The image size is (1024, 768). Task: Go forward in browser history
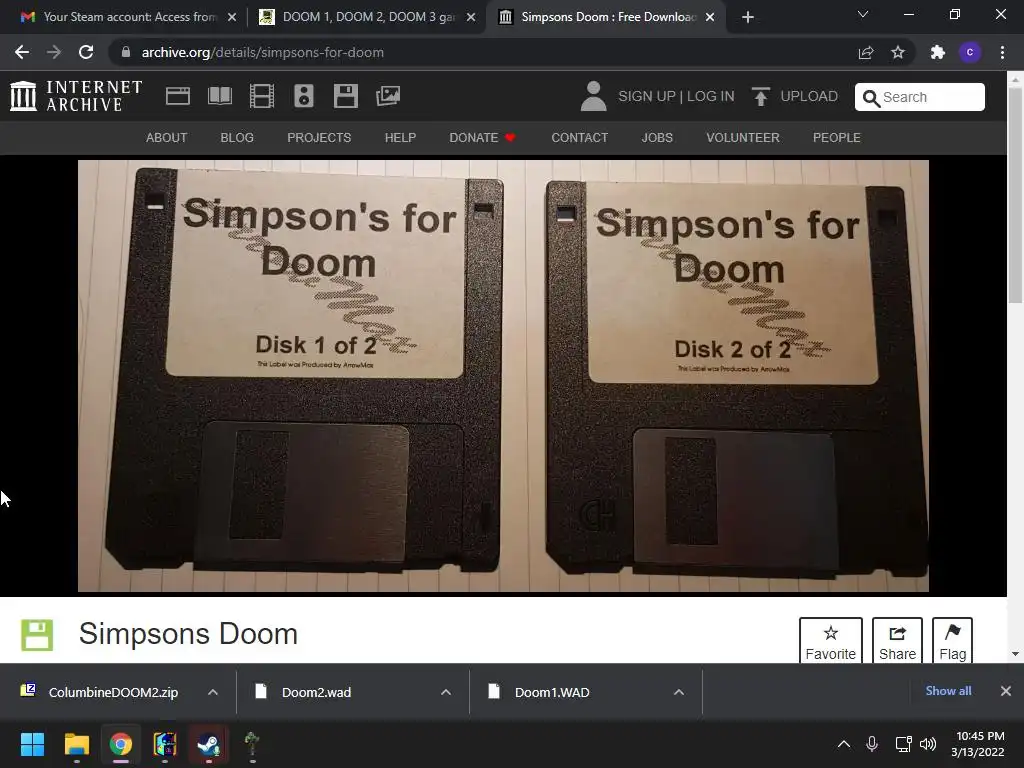pyautogui.click(x=54, y=52)
